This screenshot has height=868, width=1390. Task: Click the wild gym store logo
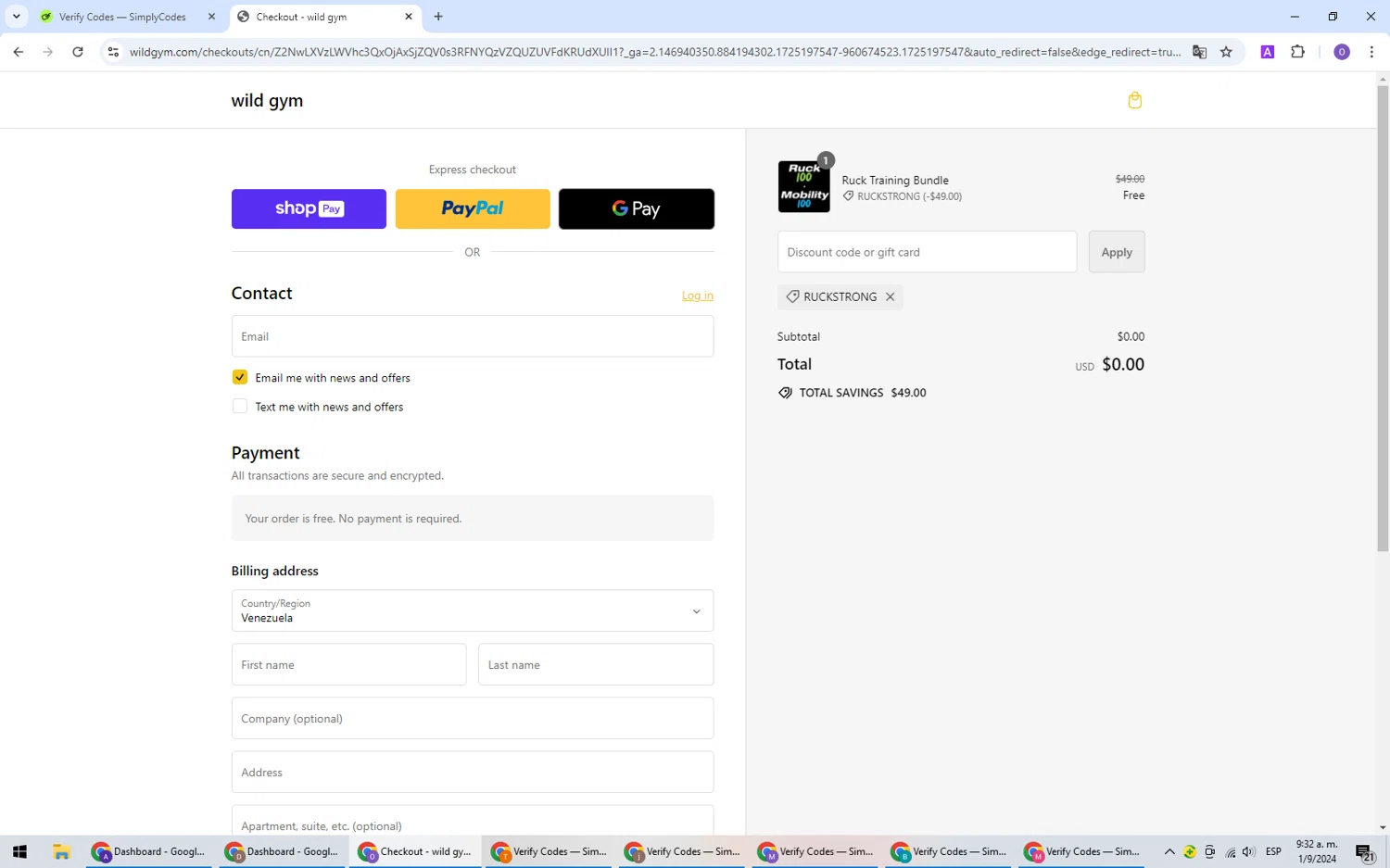[x=267, y=100]
